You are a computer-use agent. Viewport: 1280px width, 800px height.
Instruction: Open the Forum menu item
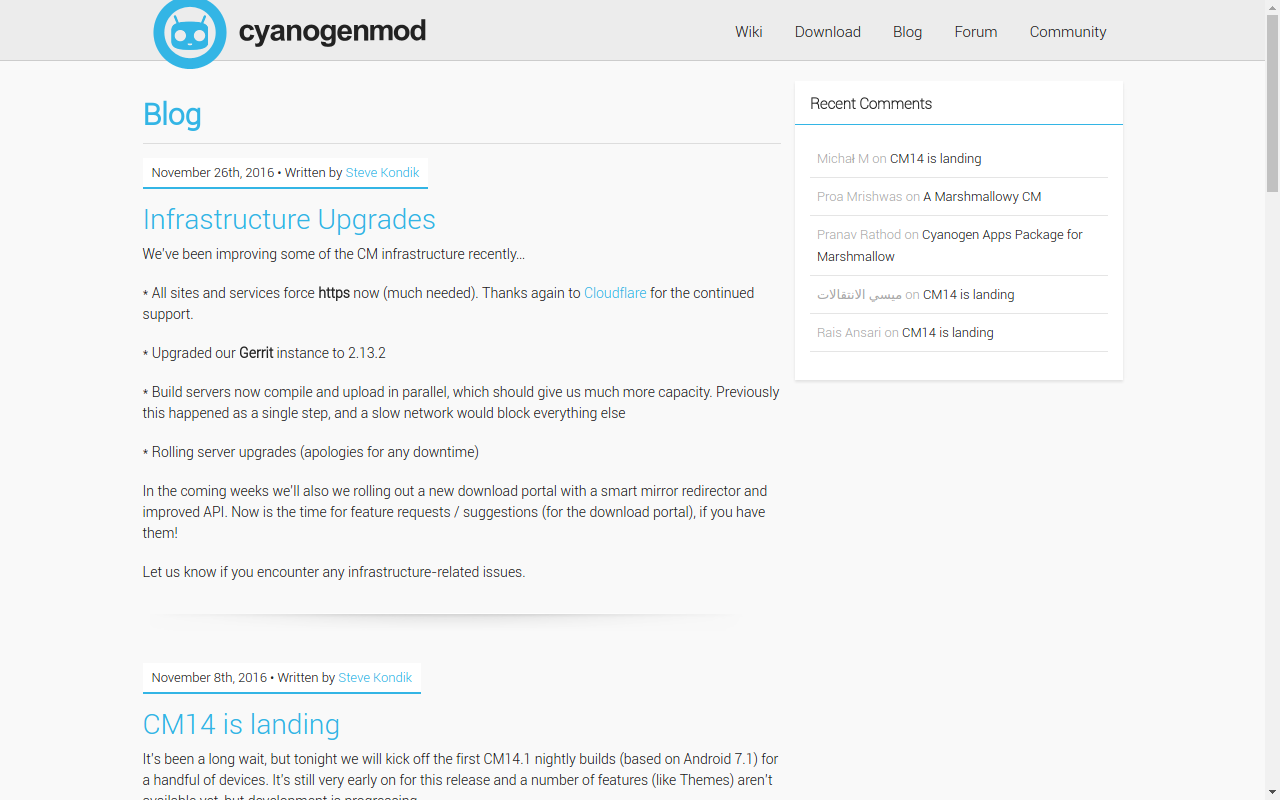pyautogui.click(x=976, y=32)
